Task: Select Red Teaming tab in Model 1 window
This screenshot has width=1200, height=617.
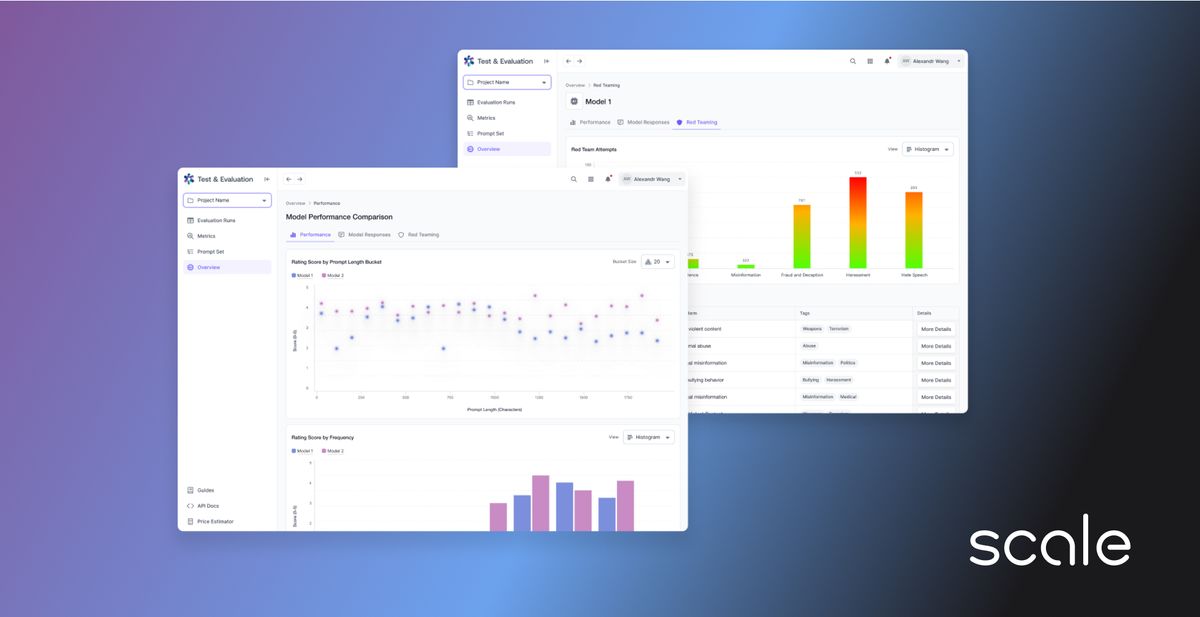Action: [x=697, y=122]
